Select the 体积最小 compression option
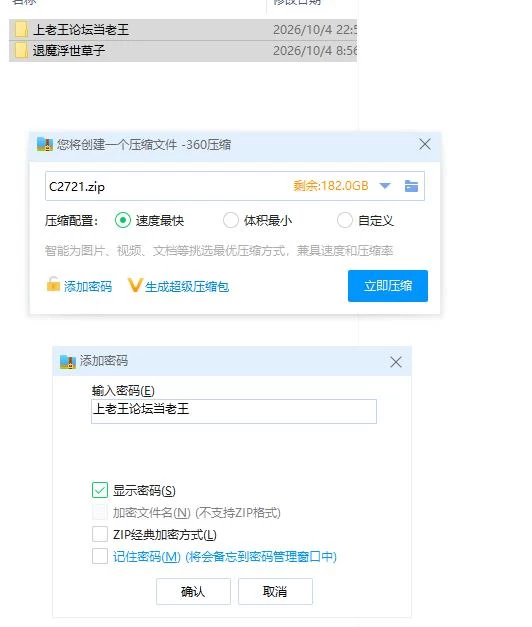532x627 pixels. tap(231, 220)
